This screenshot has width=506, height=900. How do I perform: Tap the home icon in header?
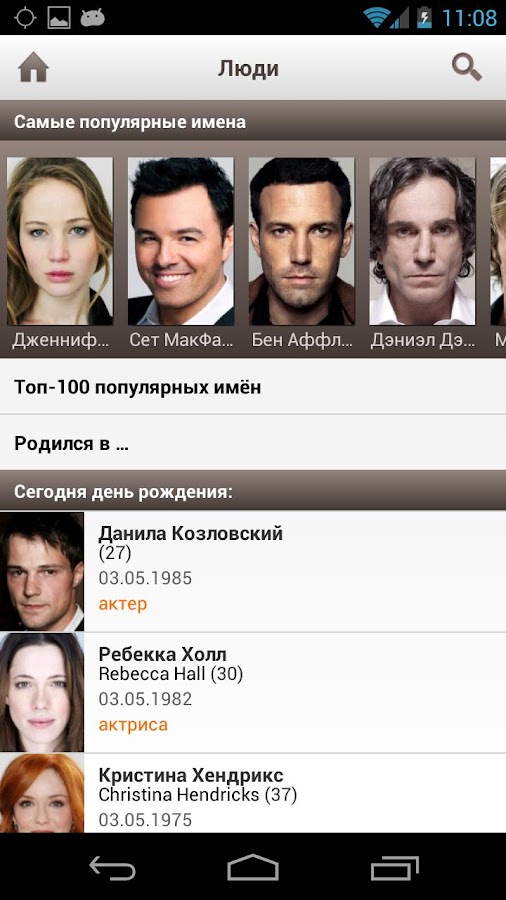click(x=33, y=68)
